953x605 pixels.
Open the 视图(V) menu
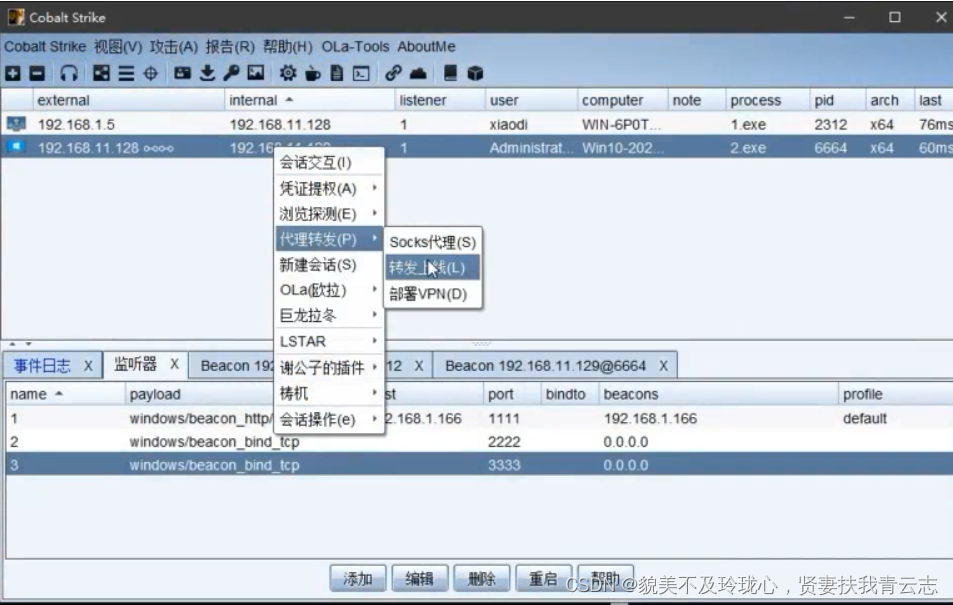118,47
